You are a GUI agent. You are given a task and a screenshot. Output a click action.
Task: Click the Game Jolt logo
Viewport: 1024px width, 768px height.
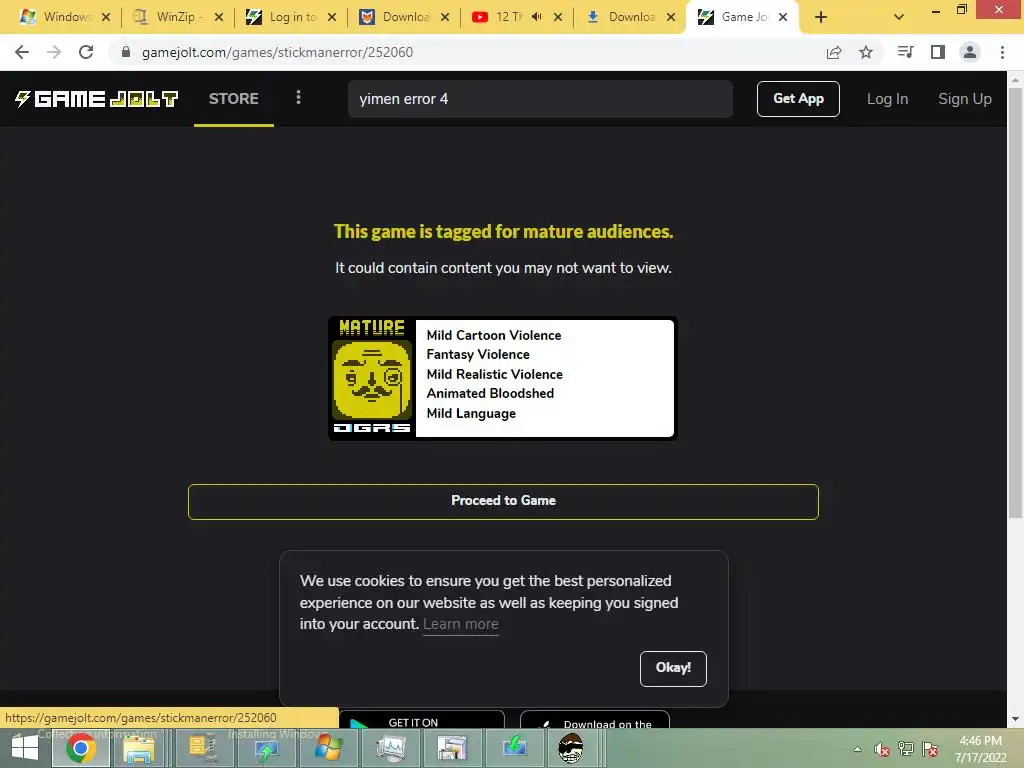pos(97,99)
